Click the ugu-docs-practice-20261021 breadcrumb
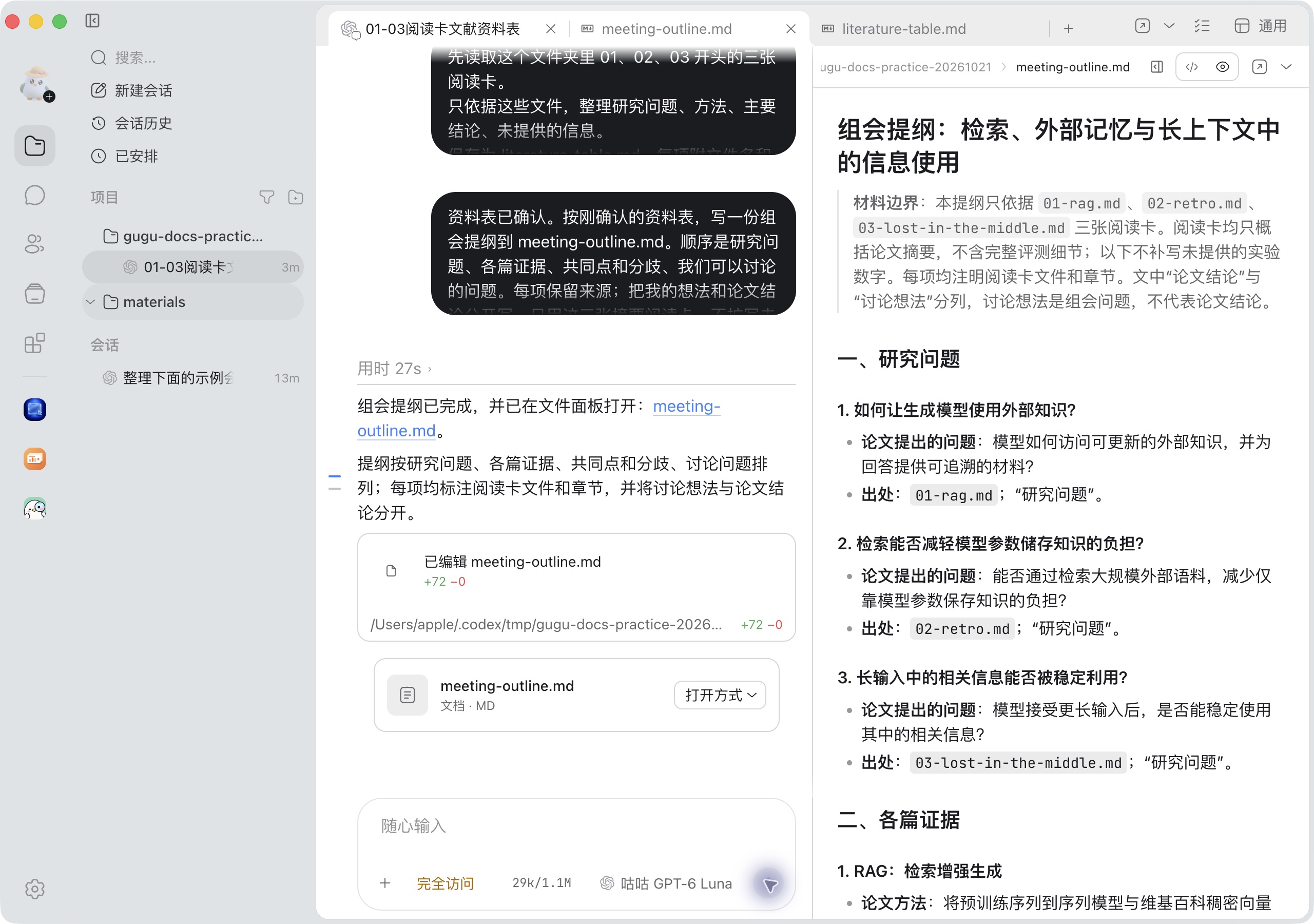Viewport: 1314px width, 924px height. [905, 67]
